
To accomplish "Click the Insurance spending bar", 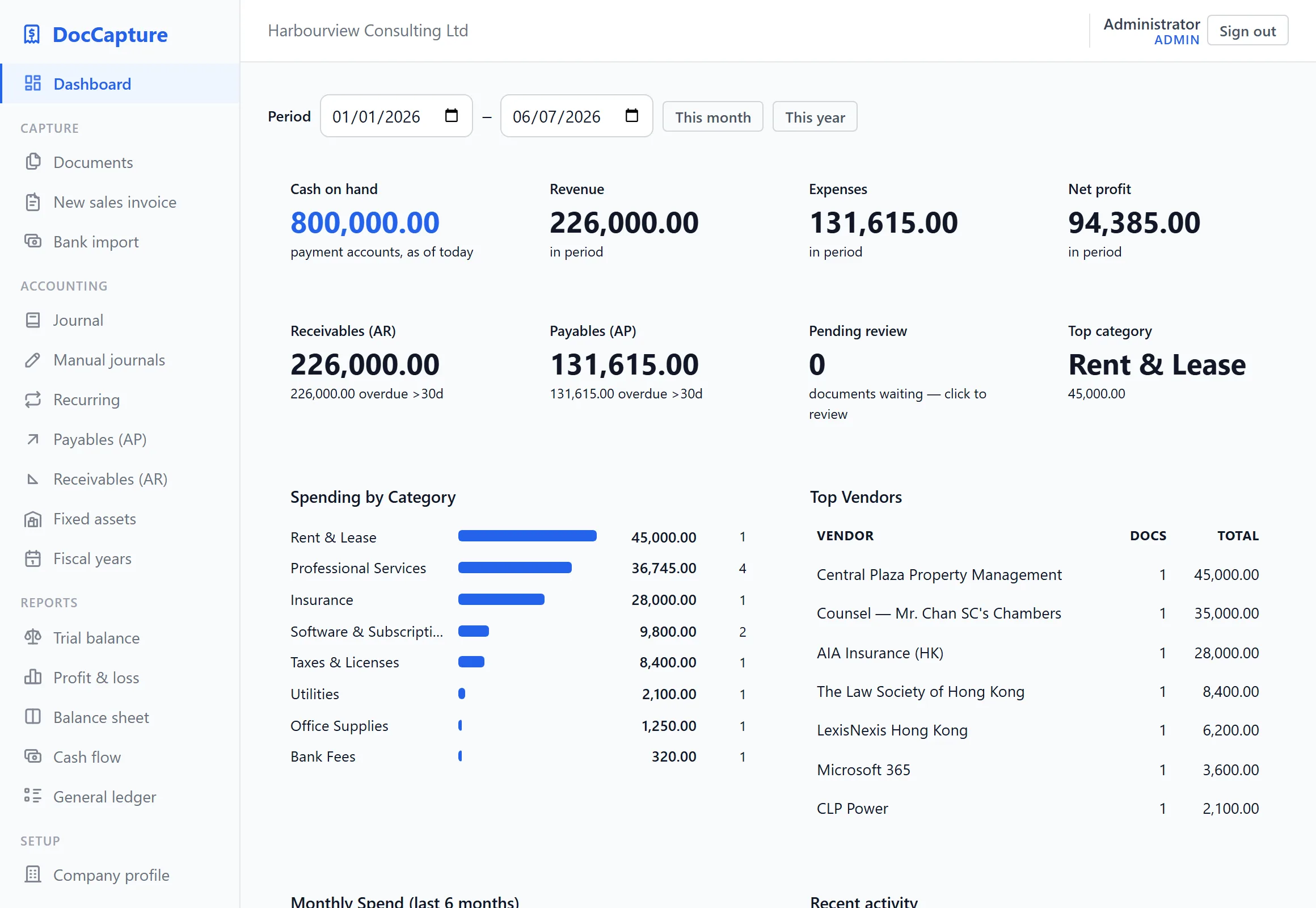I will (501, 600).
